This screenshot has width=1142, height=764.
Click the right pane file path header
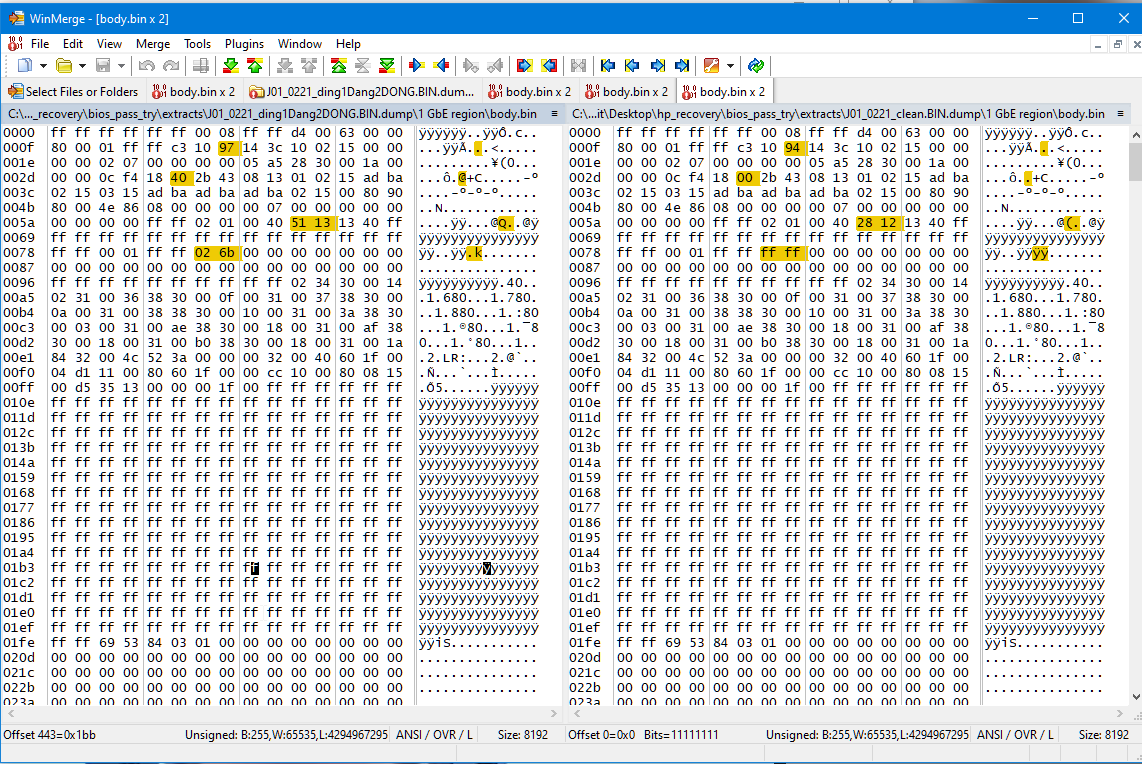tap(838, 114)
